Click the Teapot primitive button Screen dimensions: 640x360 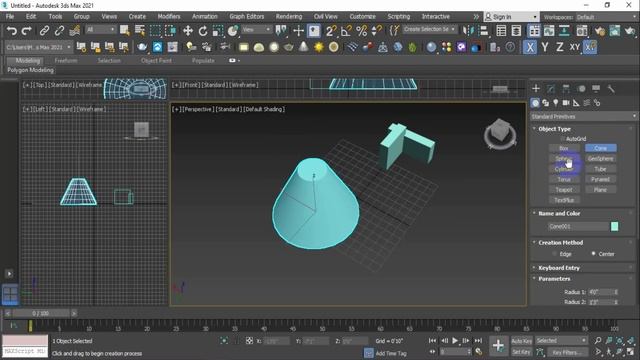click(x=564, y=190)
